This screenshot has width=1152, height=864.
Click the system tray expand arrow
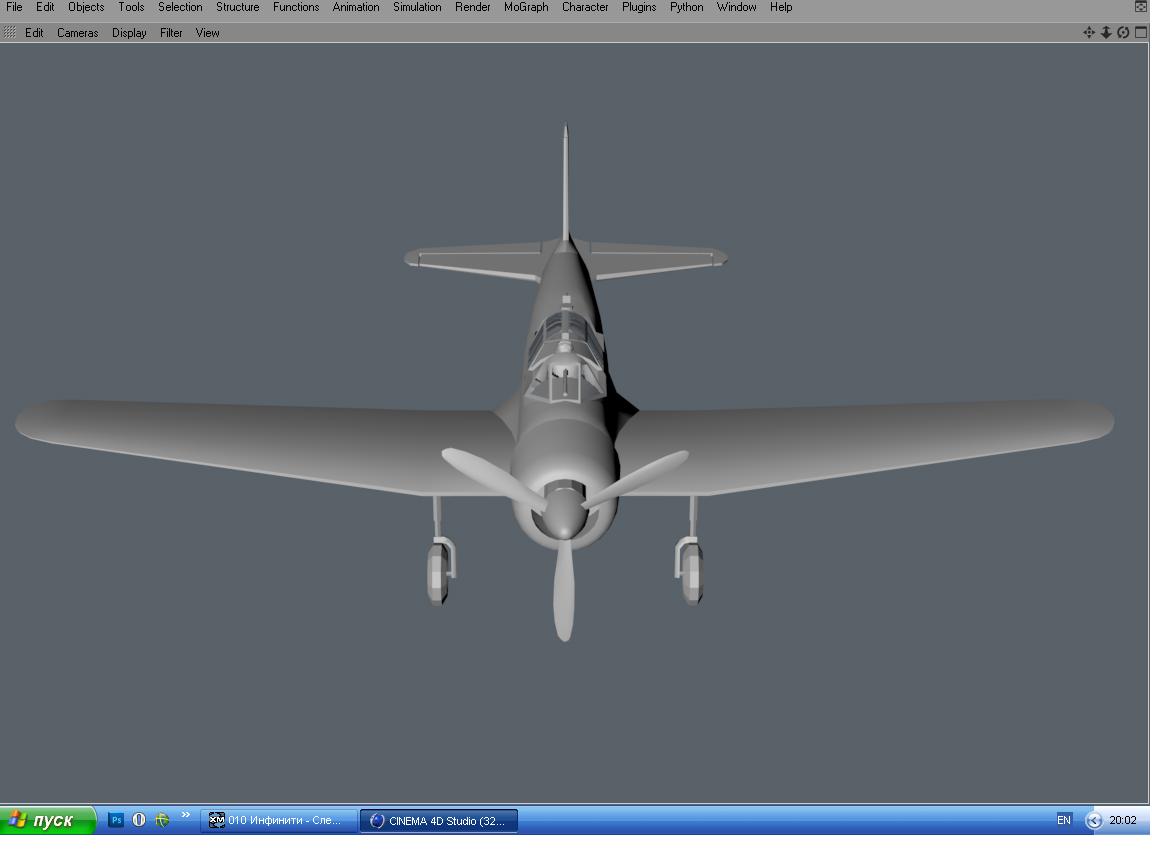click(x=1093, y=820)
